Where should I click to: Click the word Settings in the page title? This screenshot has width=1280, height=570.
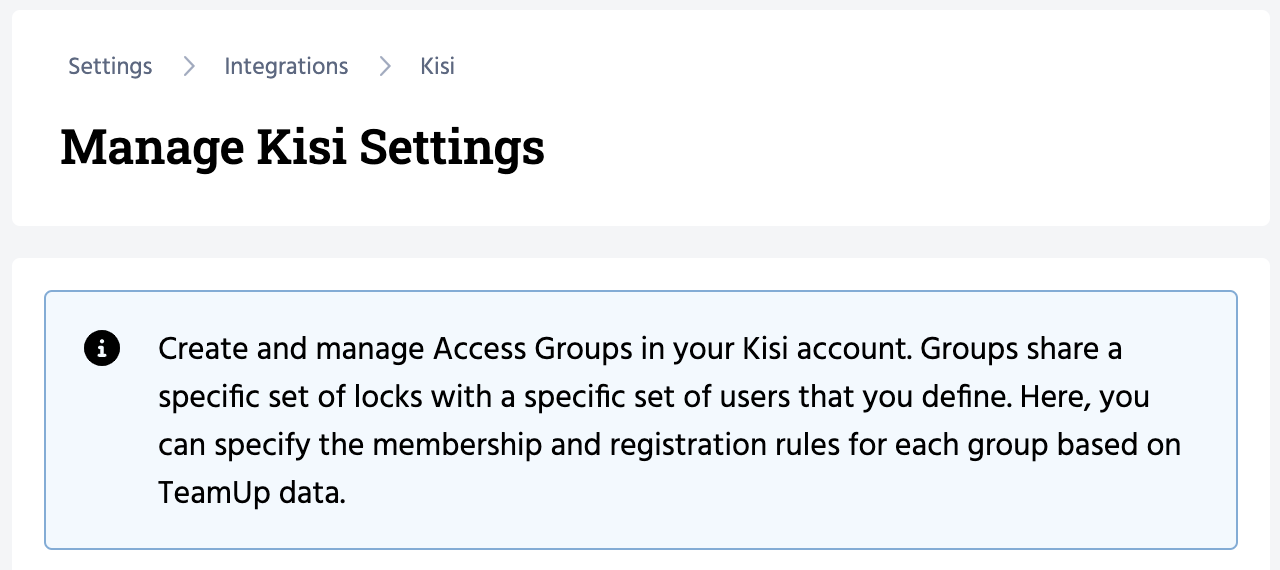coord(452,146)
